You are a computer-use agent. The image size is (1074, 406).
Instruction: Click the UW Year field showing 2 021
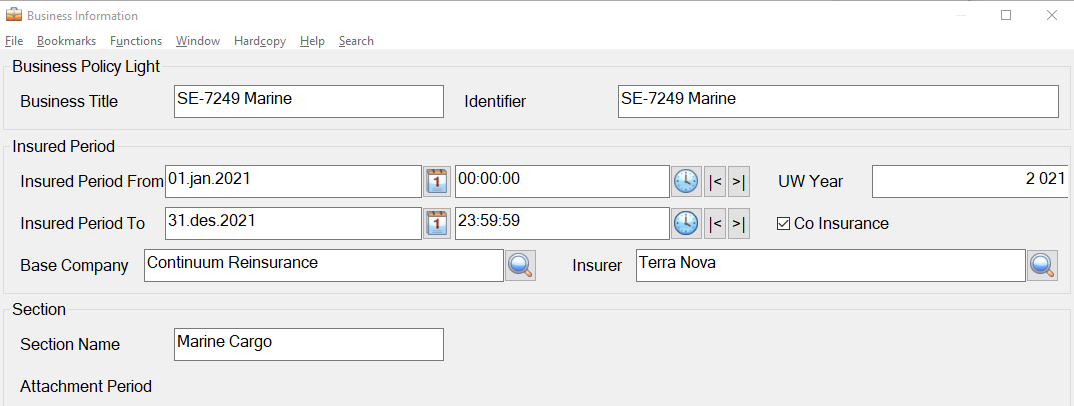pos(970,181)
